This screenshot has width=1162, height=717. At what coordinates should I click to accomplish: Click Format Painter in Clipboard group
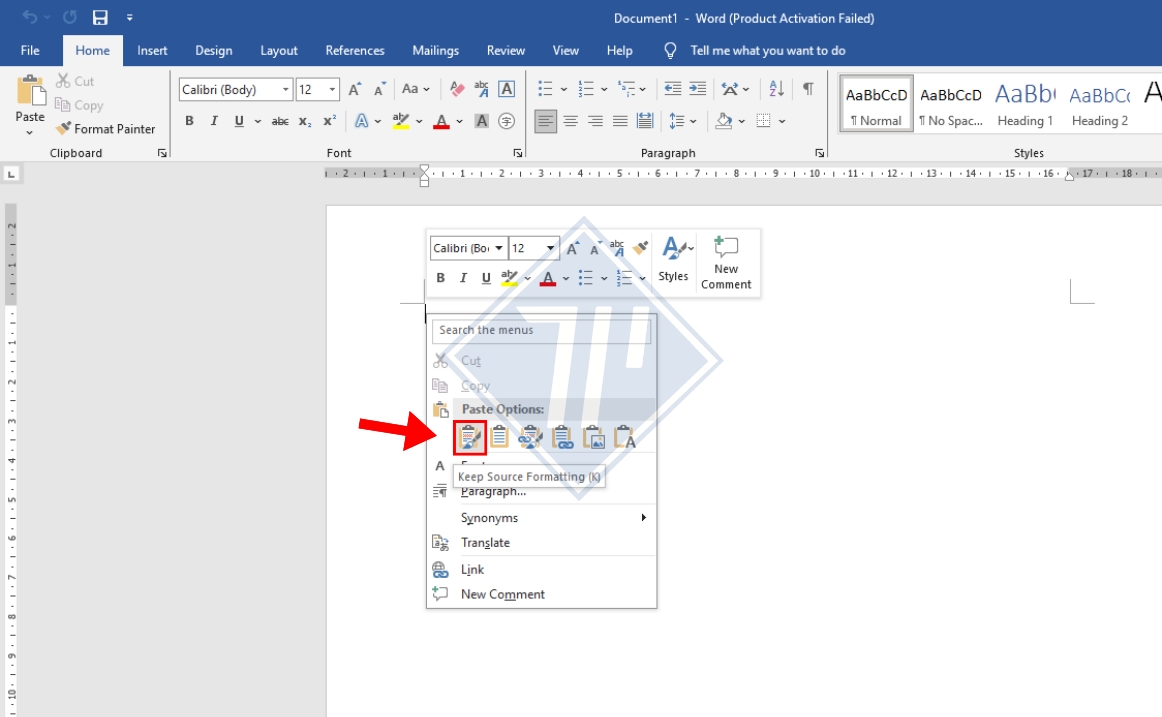pos(105,129)
